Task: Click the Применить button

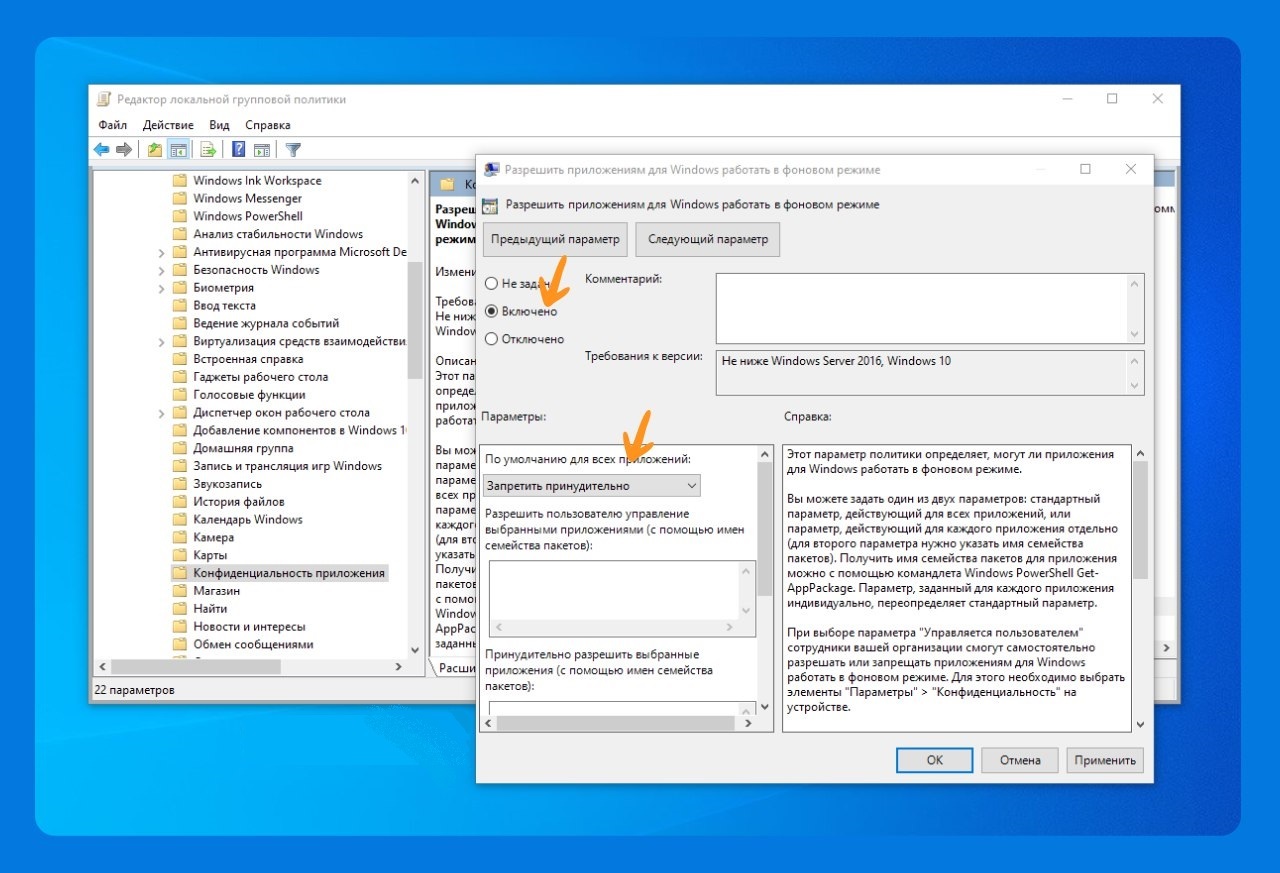Action: coord(1105,760)
